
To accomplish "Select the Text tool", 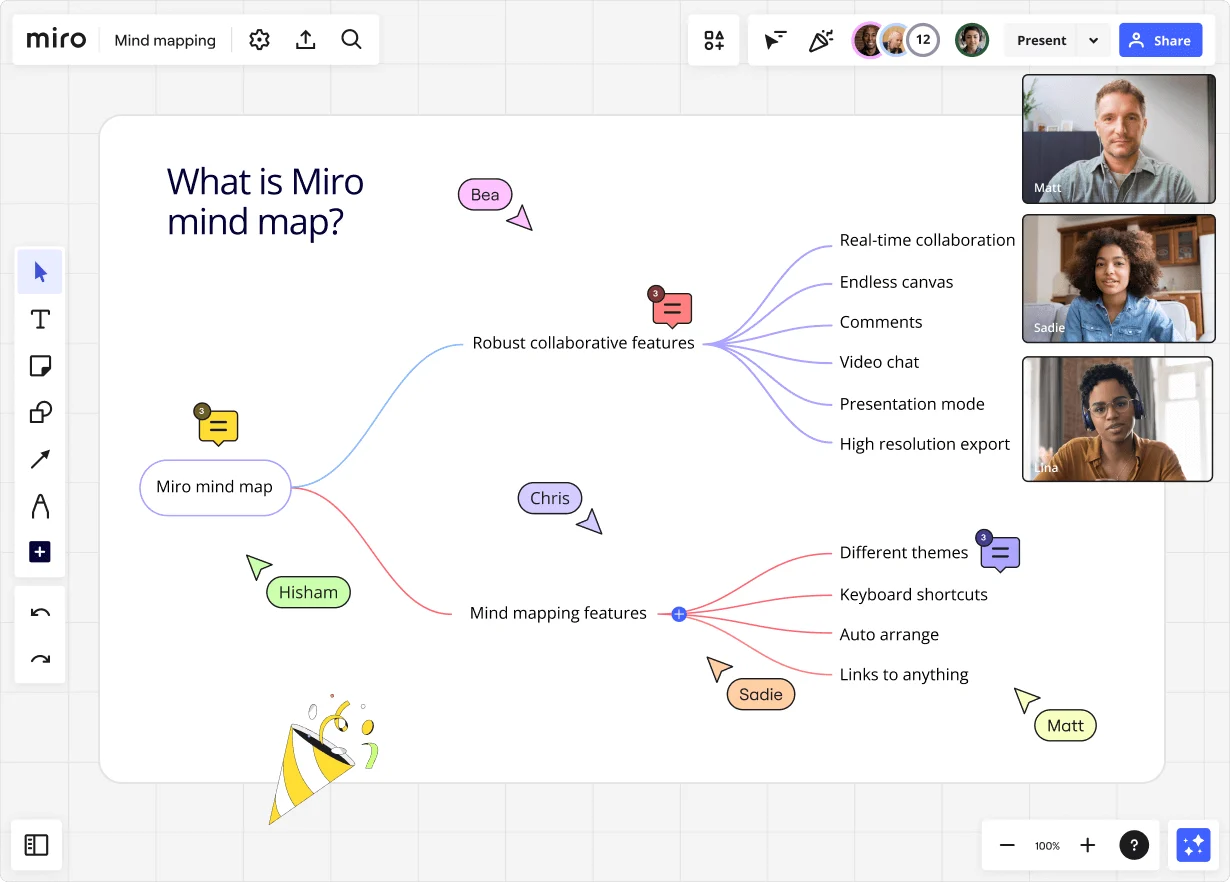I will coord(39,319).
